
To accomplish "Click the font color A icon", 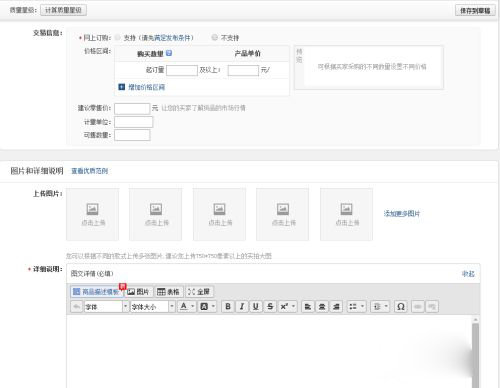I will pyautogui.click(x=183, y=307).
